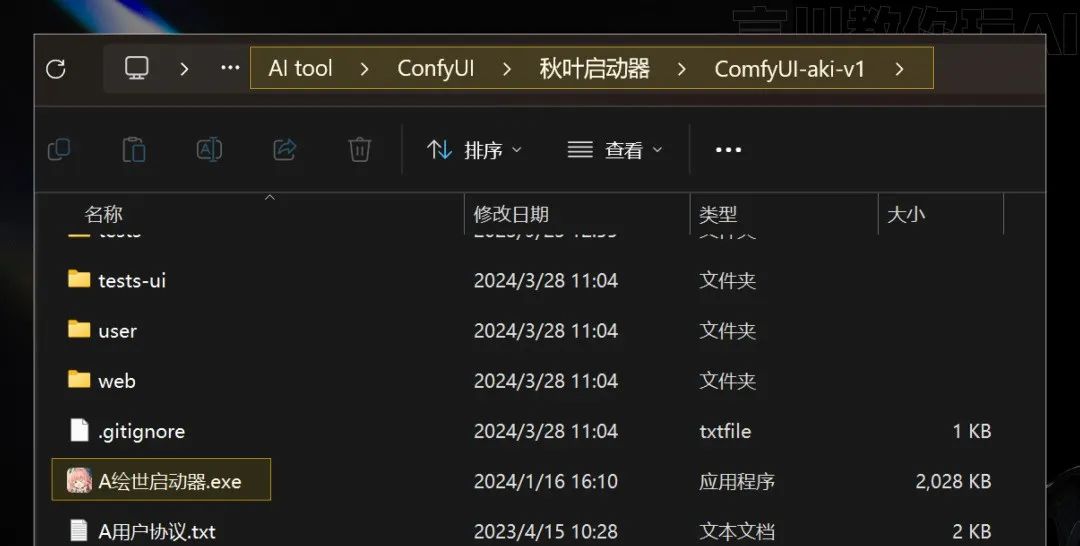Image resolution: width=1080 pixels, height=546 pixels.
Task: Open 秋叶启动器 breadcrumb folder
Action: coord(594,68)
